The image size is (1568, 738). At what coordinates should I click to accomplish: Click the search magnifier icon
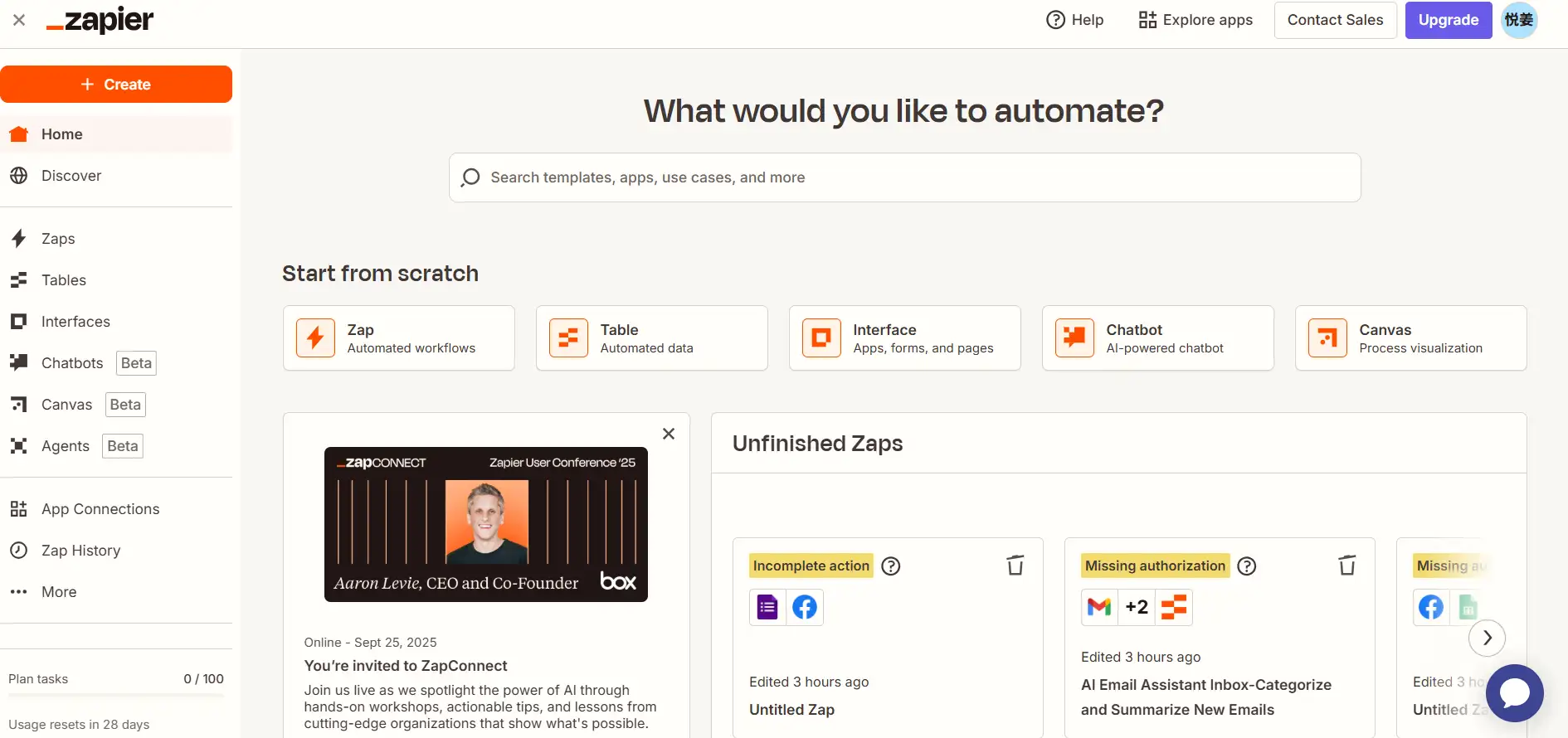click(470, 177)
